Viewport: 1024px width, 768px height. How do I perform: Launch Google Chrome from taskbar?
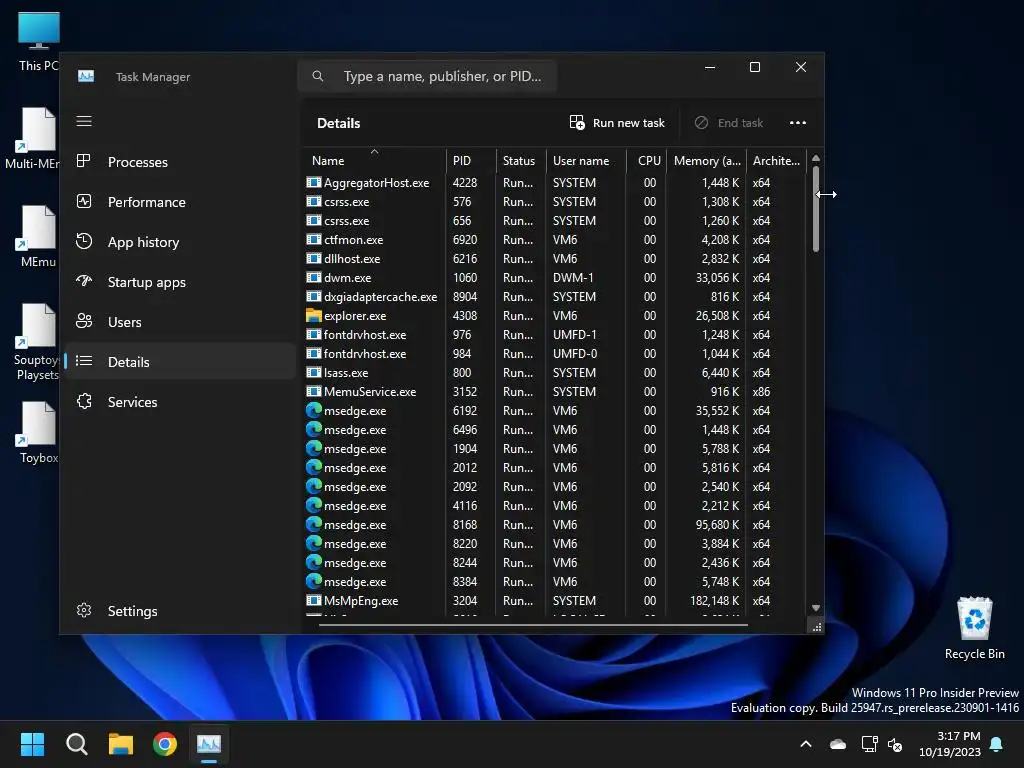pos(165,744)
